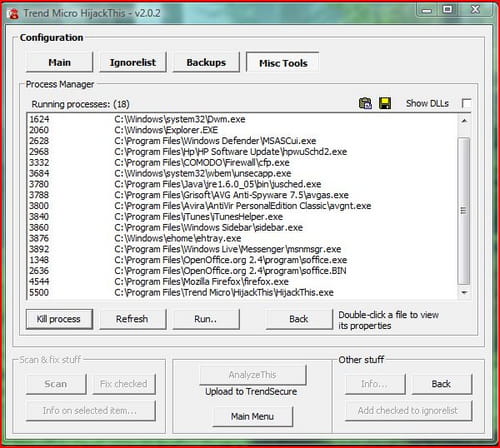The height and width of the screenshot is (448, 500).
Task: Click Back in Other stuff section
Action: coord(442,384)
